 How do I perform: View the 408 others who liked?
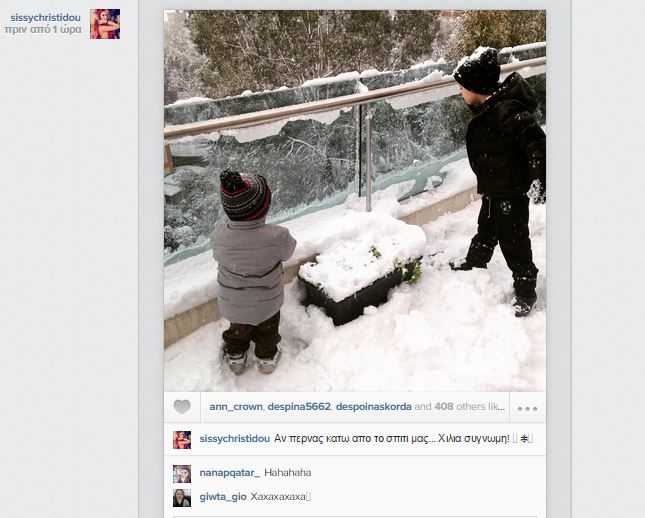[460, 407]
